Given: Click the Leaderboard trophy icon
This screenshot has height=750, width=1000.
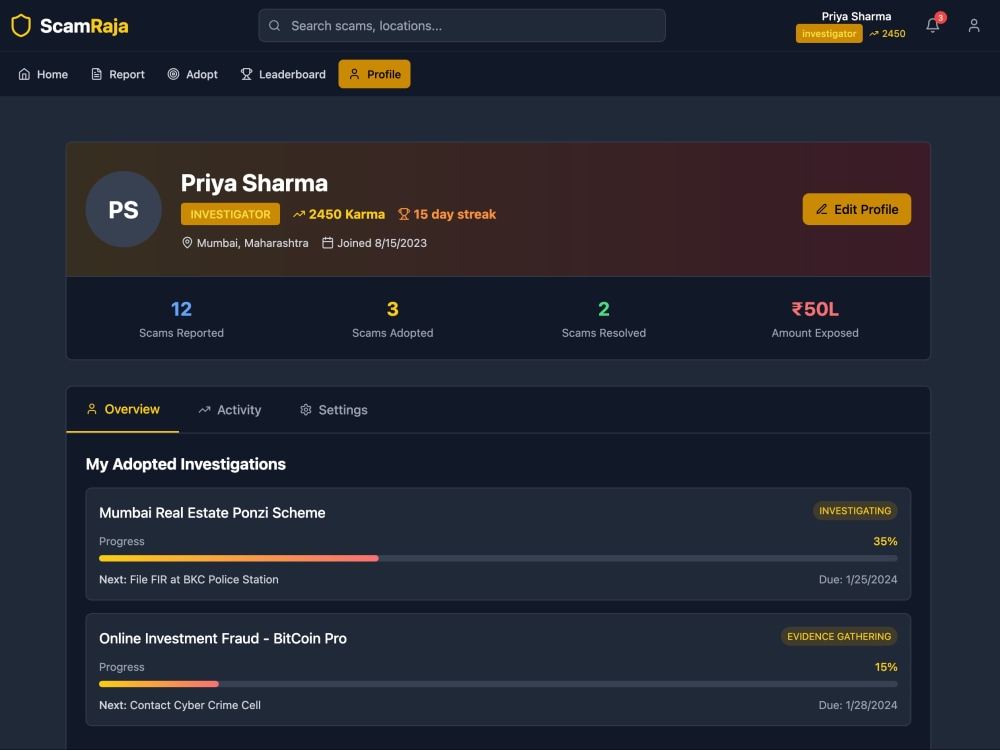Looking at the screenshot, I should [246, 74].
